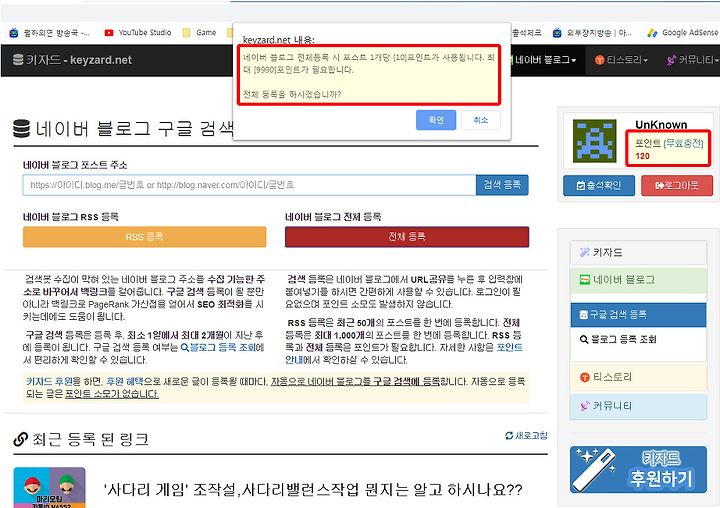Select 티스토리 in the sidebar menu

point(638,378)
